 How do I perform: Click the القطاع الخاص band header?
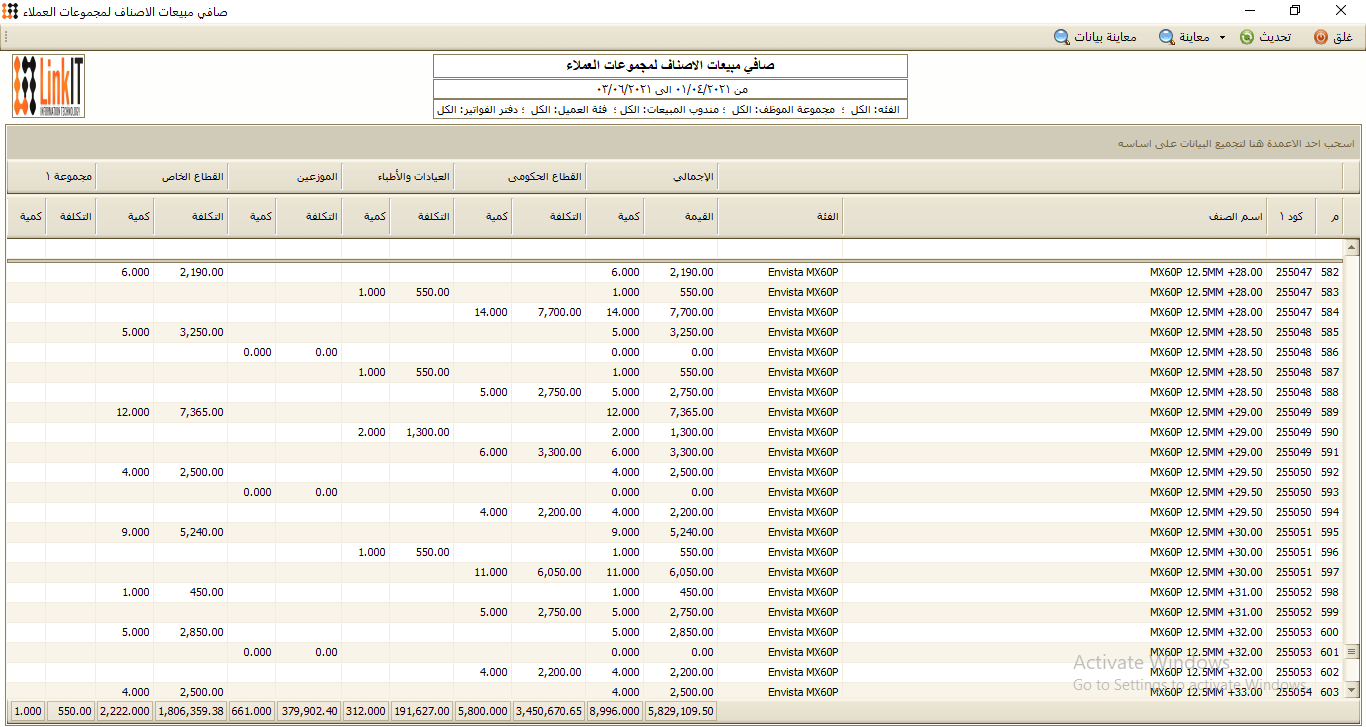(162, 177)
